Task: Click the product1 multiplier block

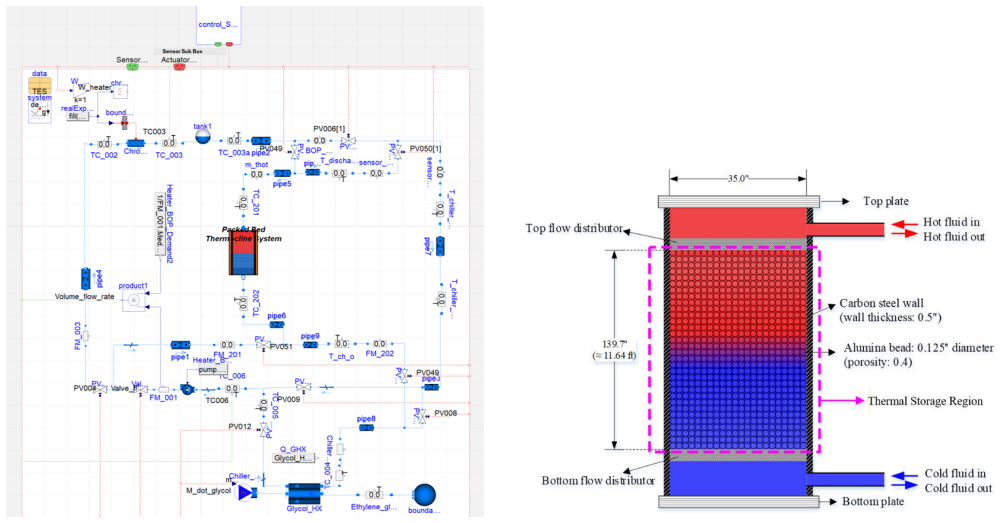Action: 134,300
